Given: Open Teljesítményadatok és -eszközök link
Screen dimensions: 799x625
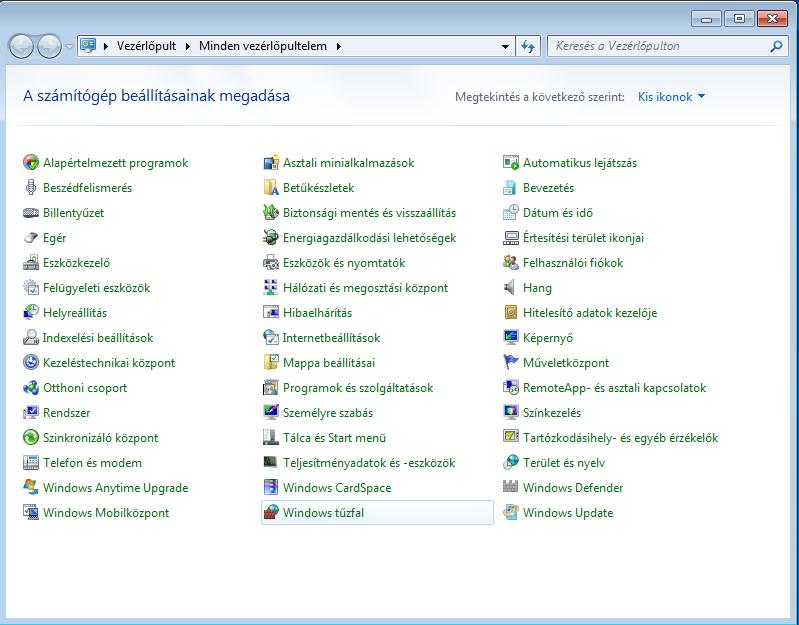Looking at the screenshot, I should click(x=369, y=463).
